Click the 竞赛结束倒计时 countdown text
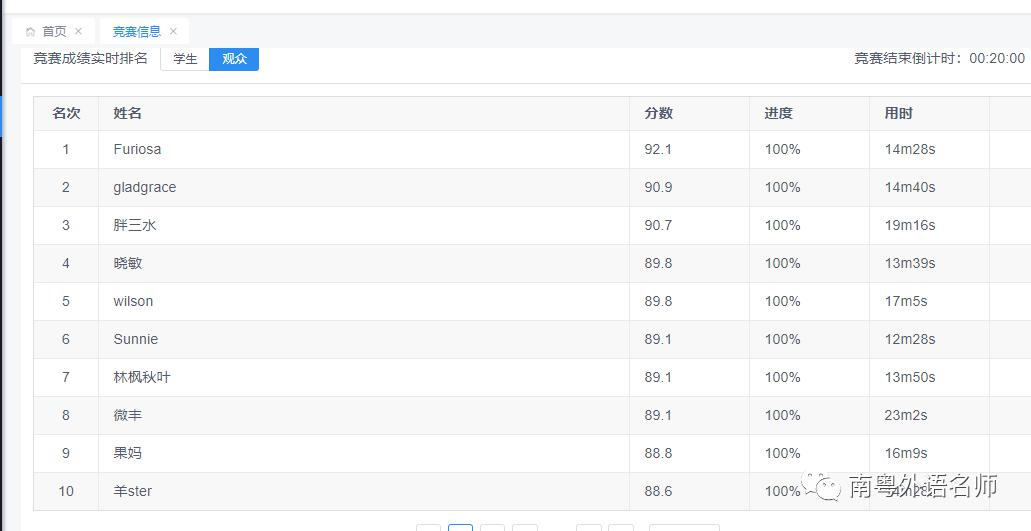1031x531 pixels. click(939, 59)
